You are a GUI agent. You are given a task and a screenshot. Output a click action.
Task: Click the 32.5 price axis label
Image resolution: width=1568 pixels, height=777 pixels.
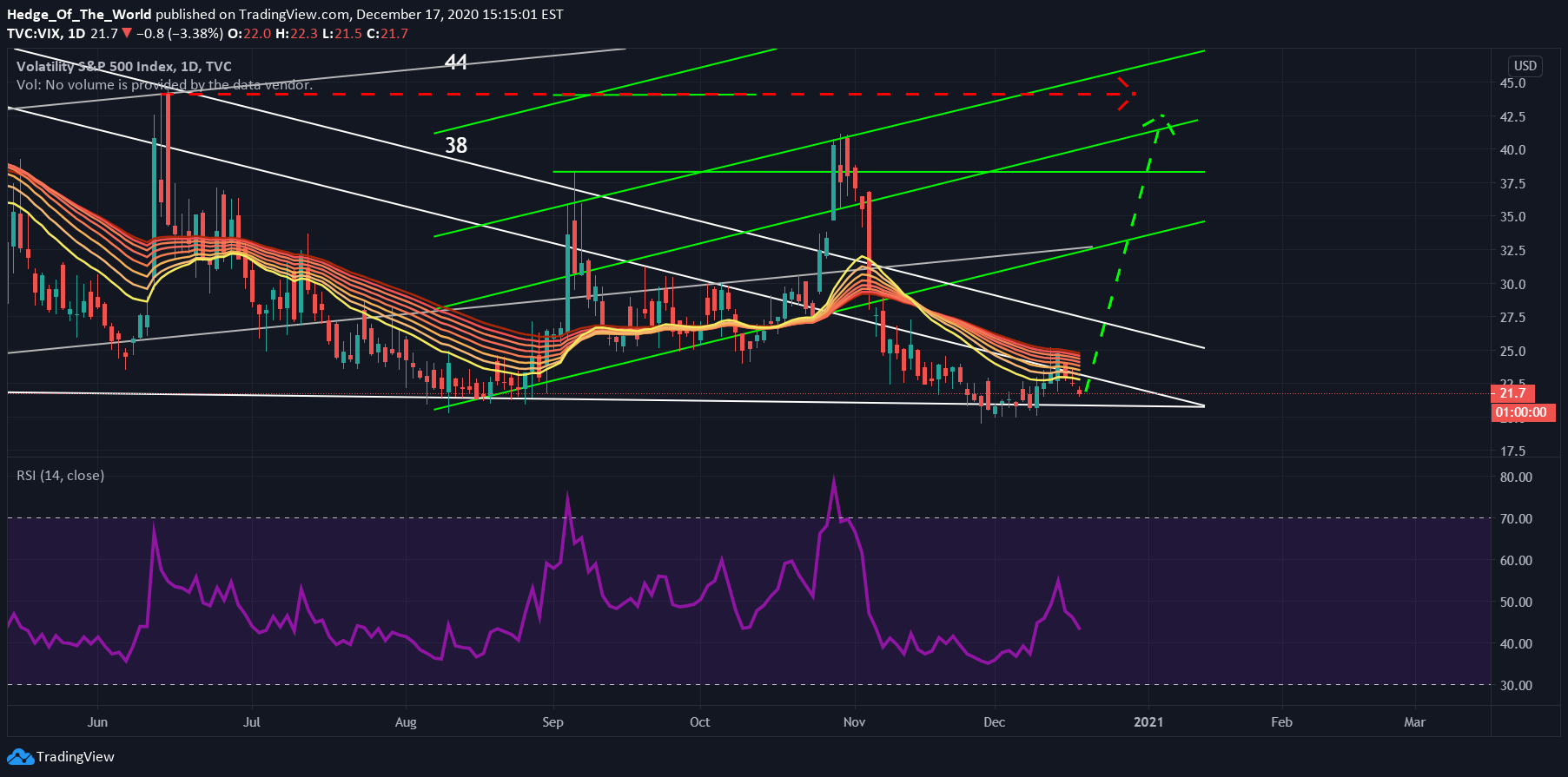coord(1512,251)
